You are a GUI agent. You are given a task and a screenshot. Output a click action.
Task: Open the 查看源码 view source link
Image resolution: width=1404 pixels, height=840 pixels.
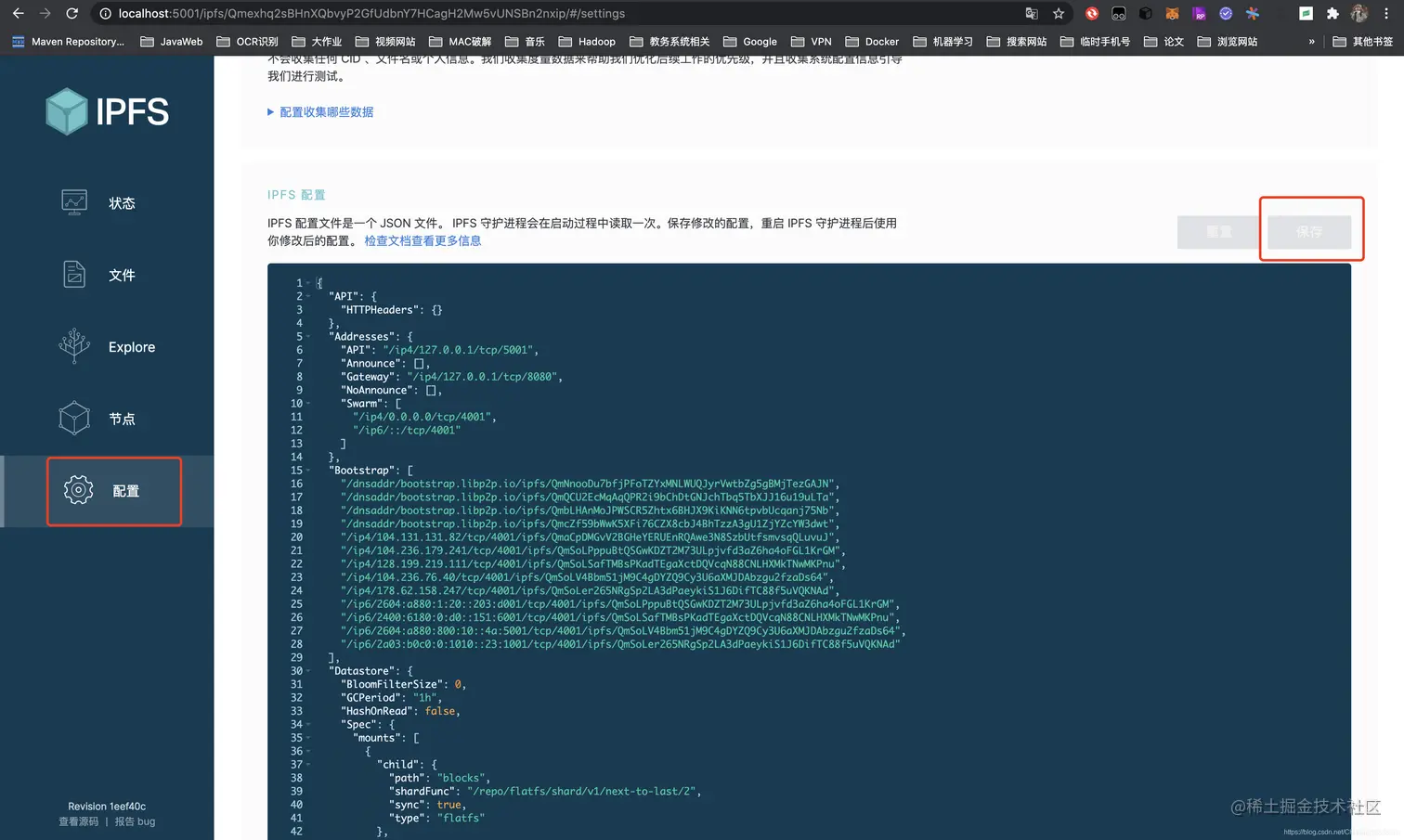pos(78,821)
